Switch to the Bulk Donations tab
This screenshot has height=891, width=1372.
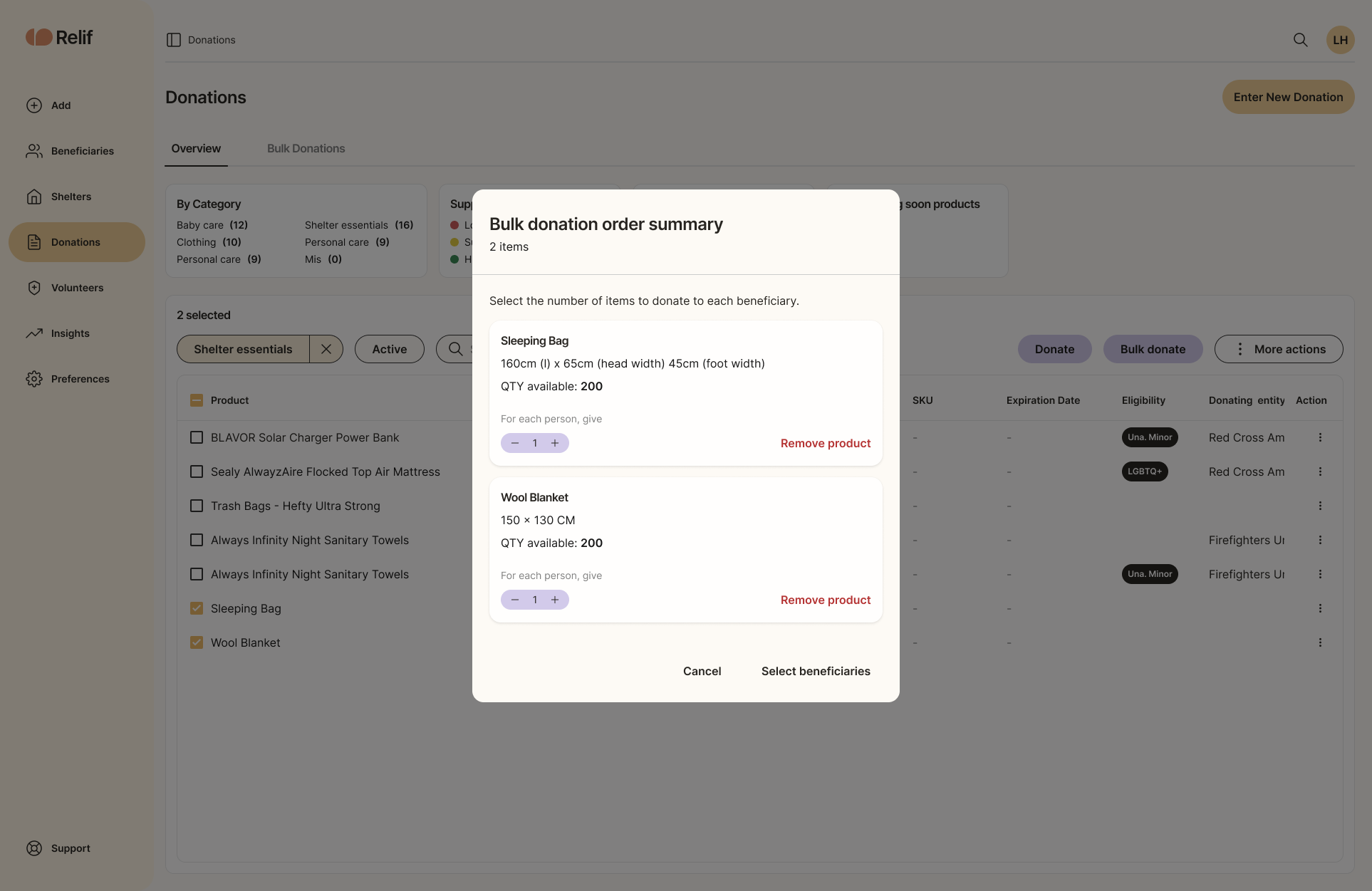click(306, 148)
